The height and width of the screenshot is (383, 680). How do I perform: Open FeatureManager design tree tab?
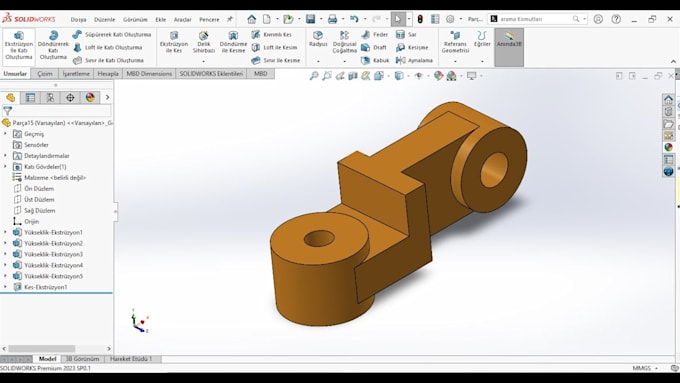10,98
